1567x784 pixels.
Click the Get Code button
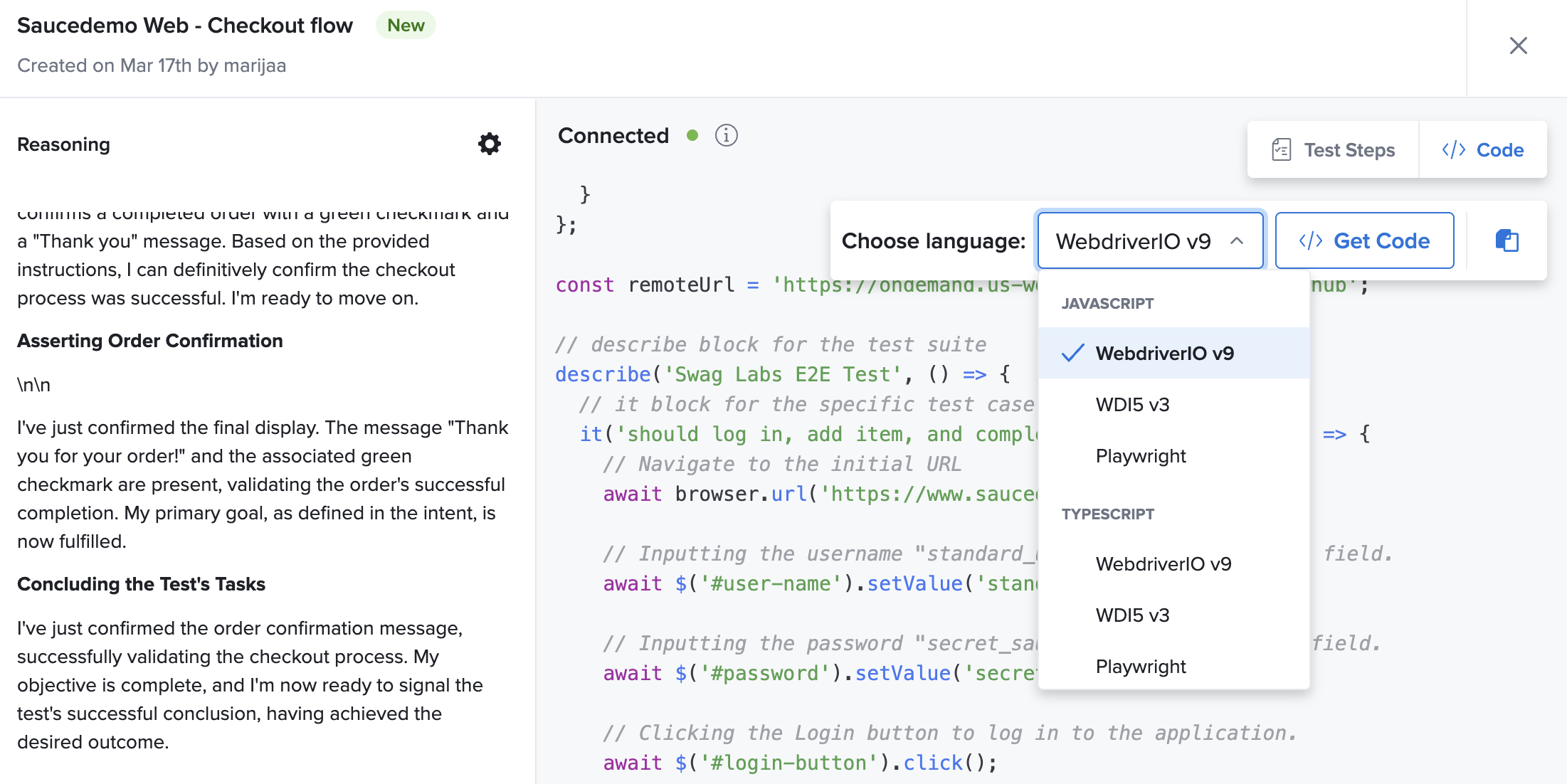pos(1364,240)
